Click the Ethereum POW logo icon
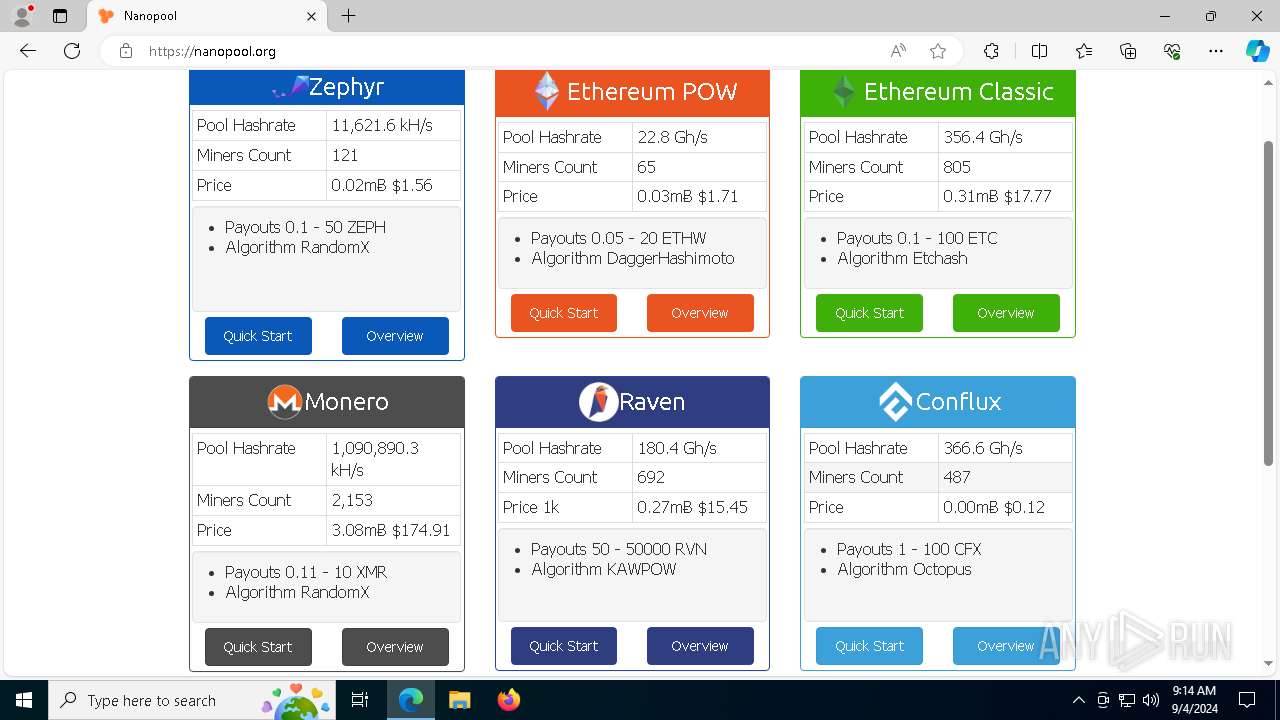1280x720 pixels. coord(546,91)
